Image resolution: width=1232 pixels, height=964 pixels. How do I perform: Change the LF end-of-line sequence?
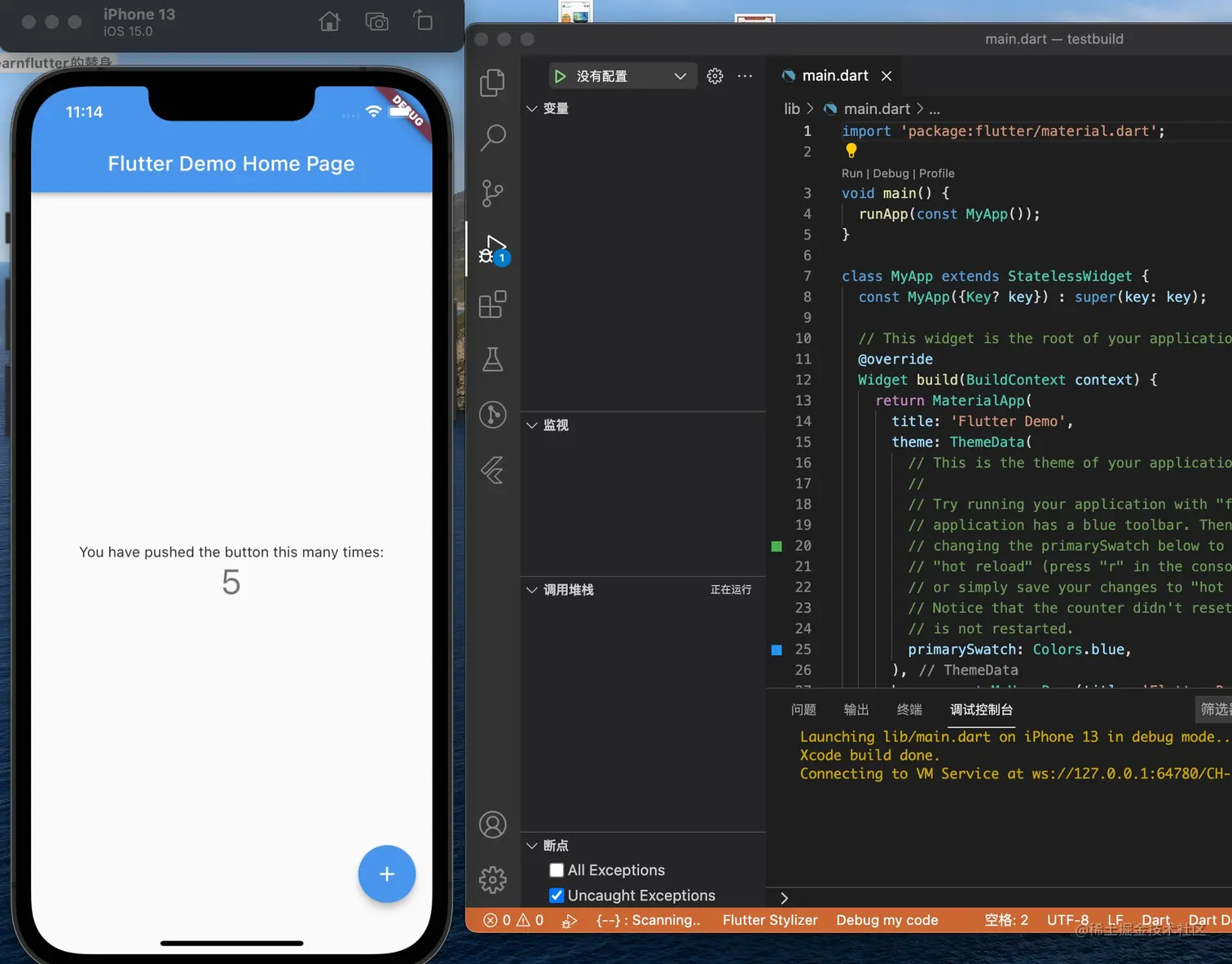(1115, 920)
